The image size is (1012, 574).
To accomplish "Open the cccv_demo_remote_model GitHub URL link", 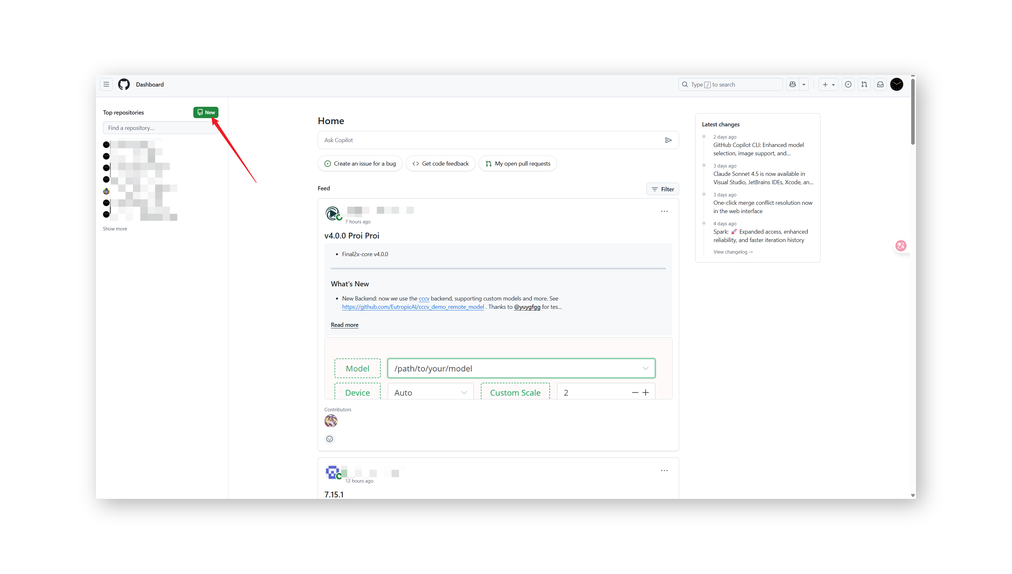I will point(413,307).
